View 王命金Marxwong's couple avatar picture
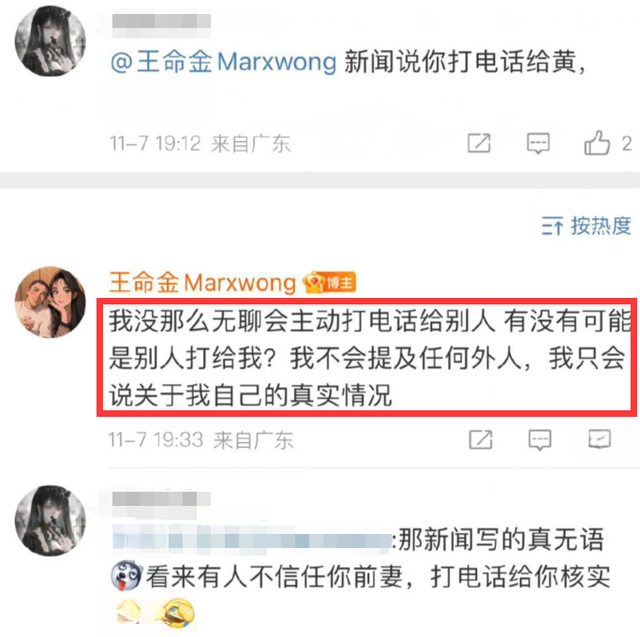The width and height of the screenshot is (640, 637). (50, 302)
